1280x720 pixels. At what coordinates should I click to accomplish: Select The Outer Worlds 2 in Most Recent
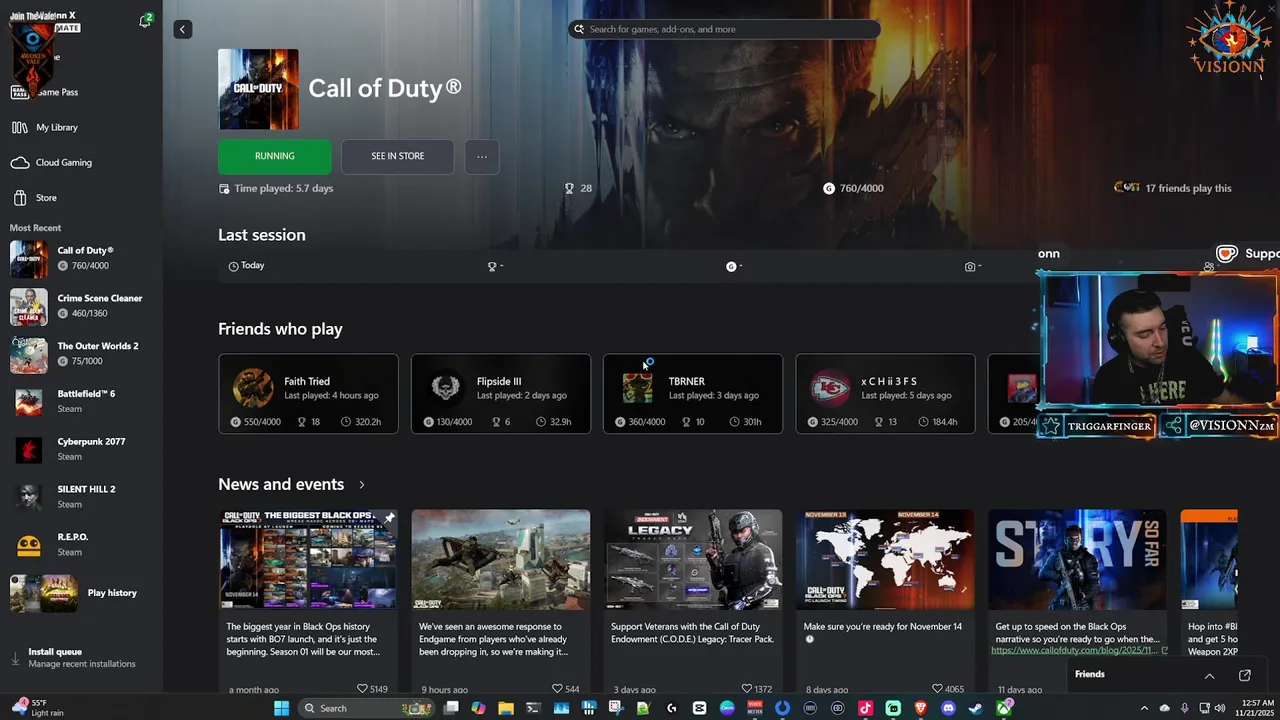click(80, 354)
